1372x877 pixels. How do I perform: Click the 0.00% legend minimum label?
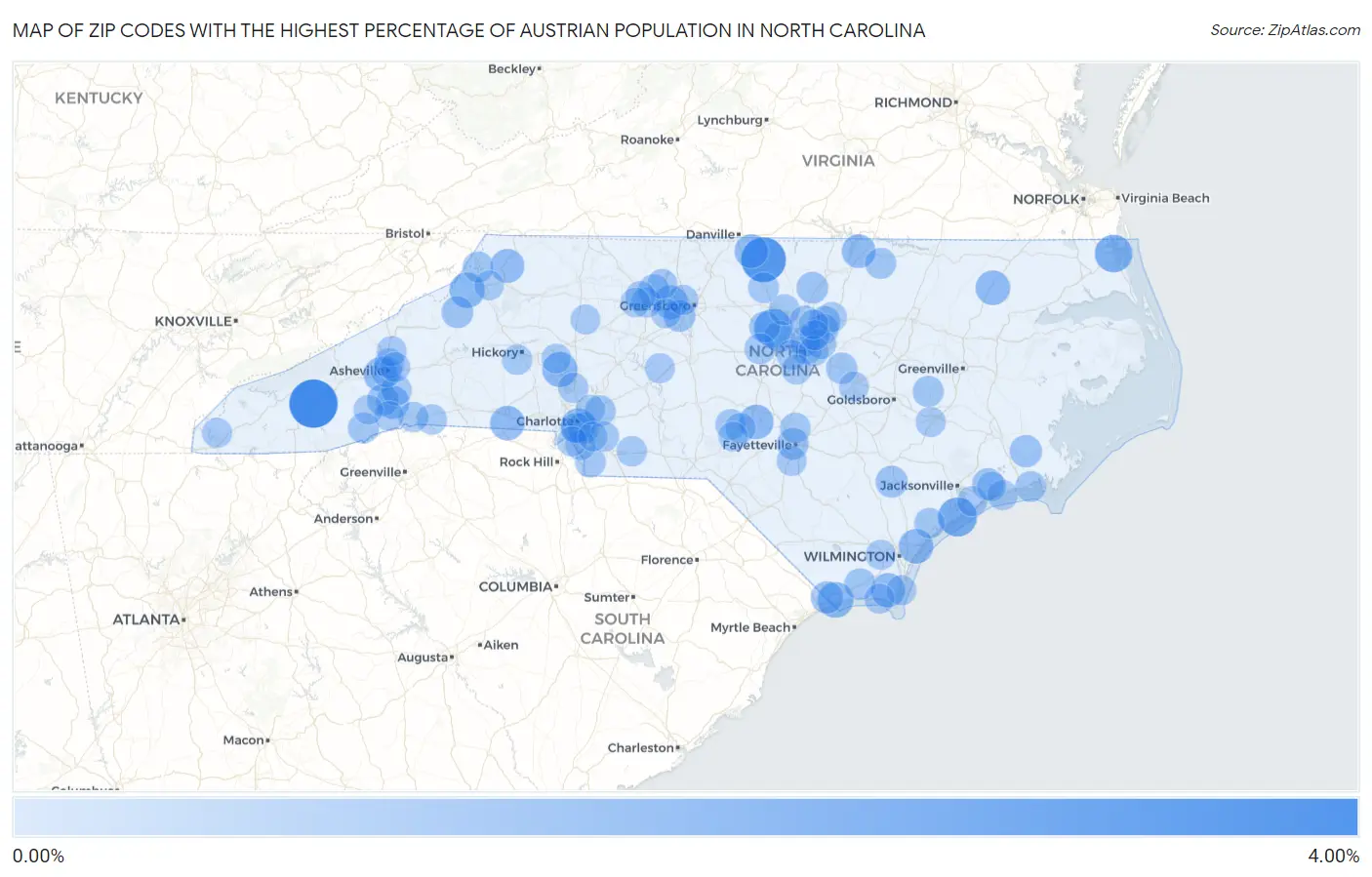tap(38, 856)
